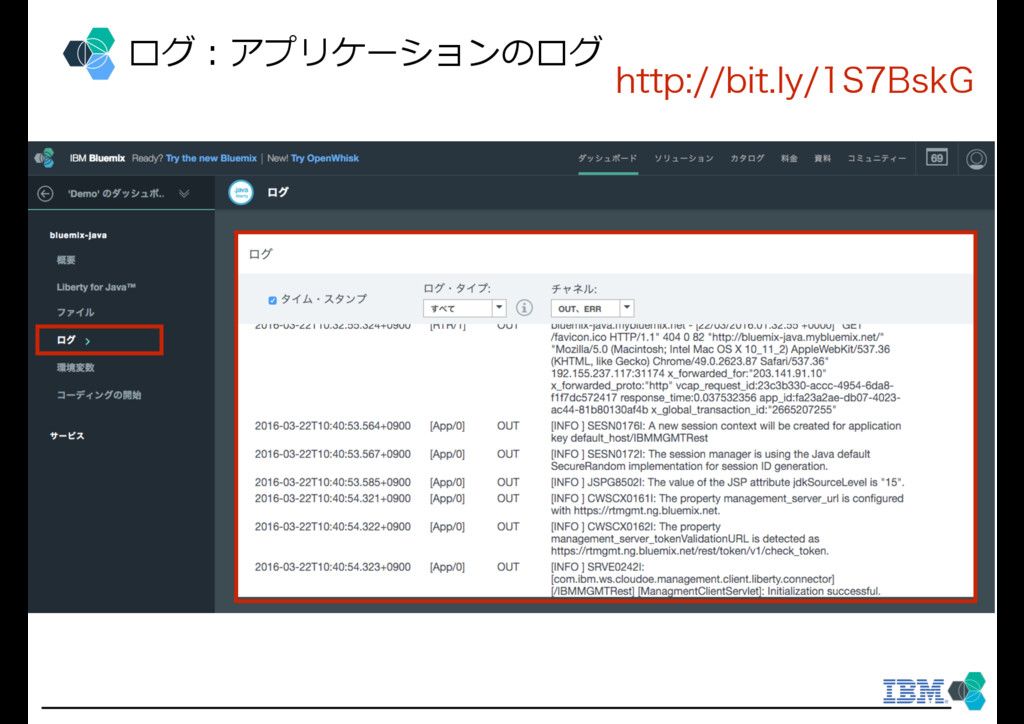Click log timestamp 2016-03-22T10:40:53.585+0900

(332, 482)
